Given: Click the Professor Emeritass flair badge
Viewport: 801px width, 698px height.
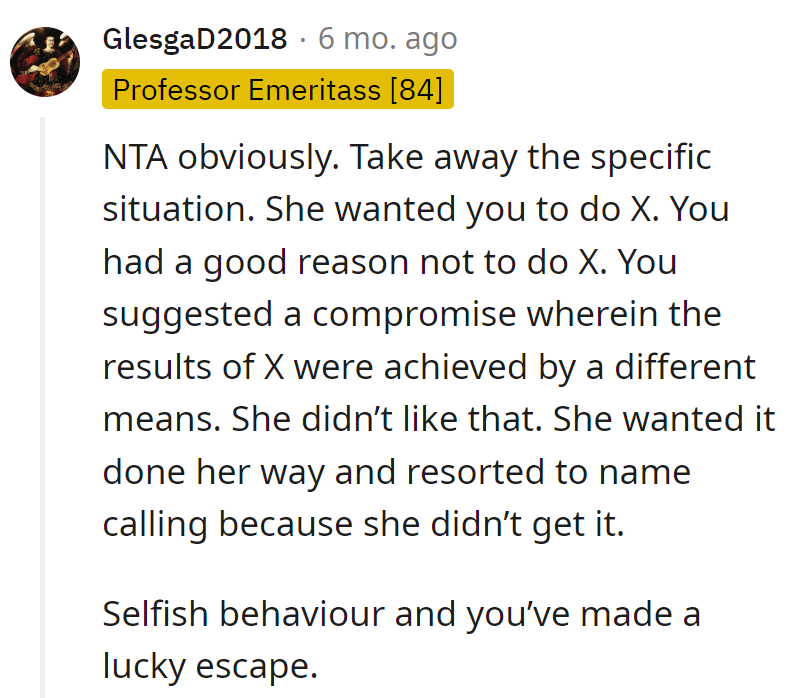Looking at the screenshot, I should point(277,89).
